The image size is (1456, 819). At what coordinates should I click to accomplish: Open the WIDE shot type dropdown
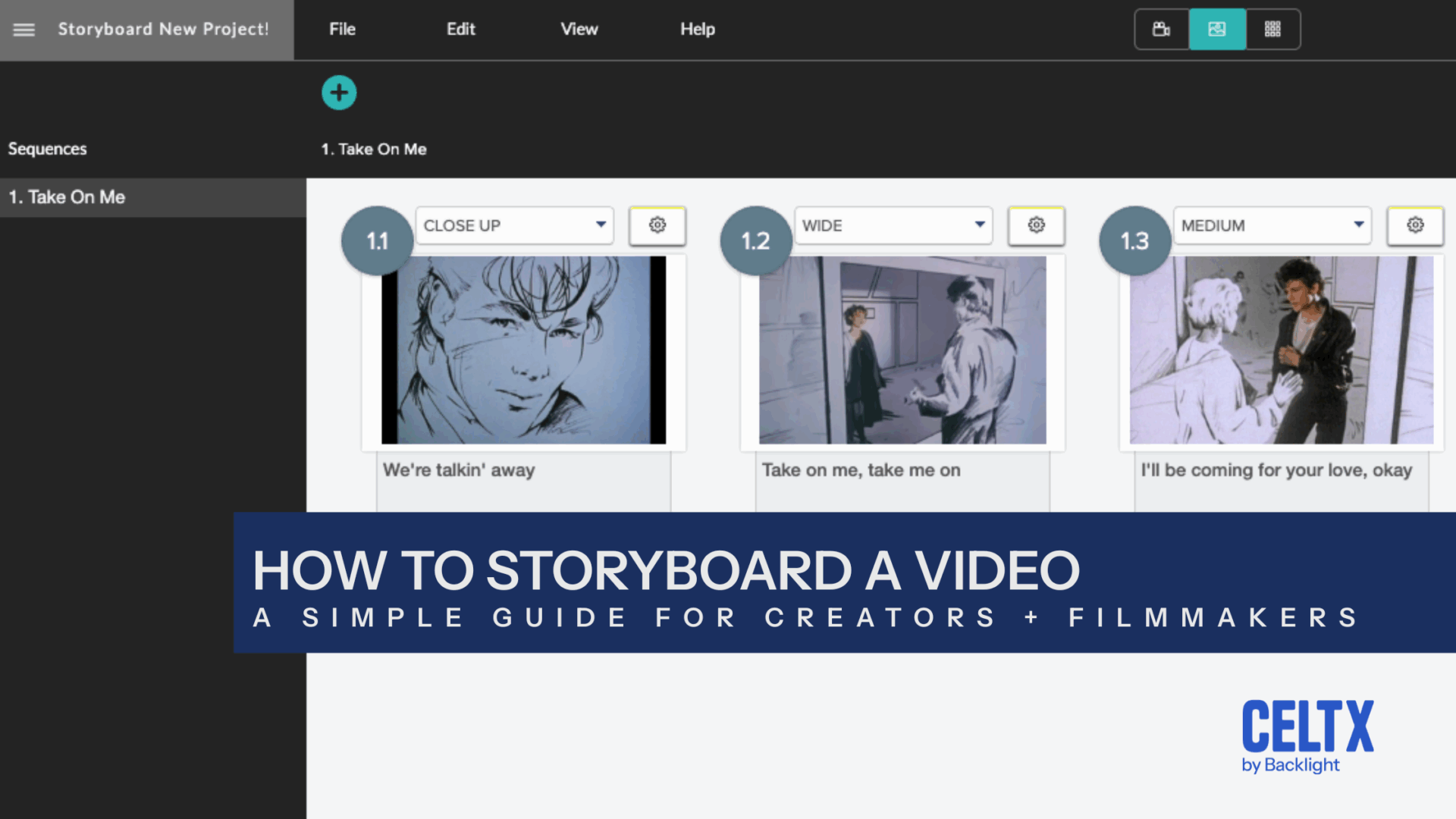(x=893, y=225)
